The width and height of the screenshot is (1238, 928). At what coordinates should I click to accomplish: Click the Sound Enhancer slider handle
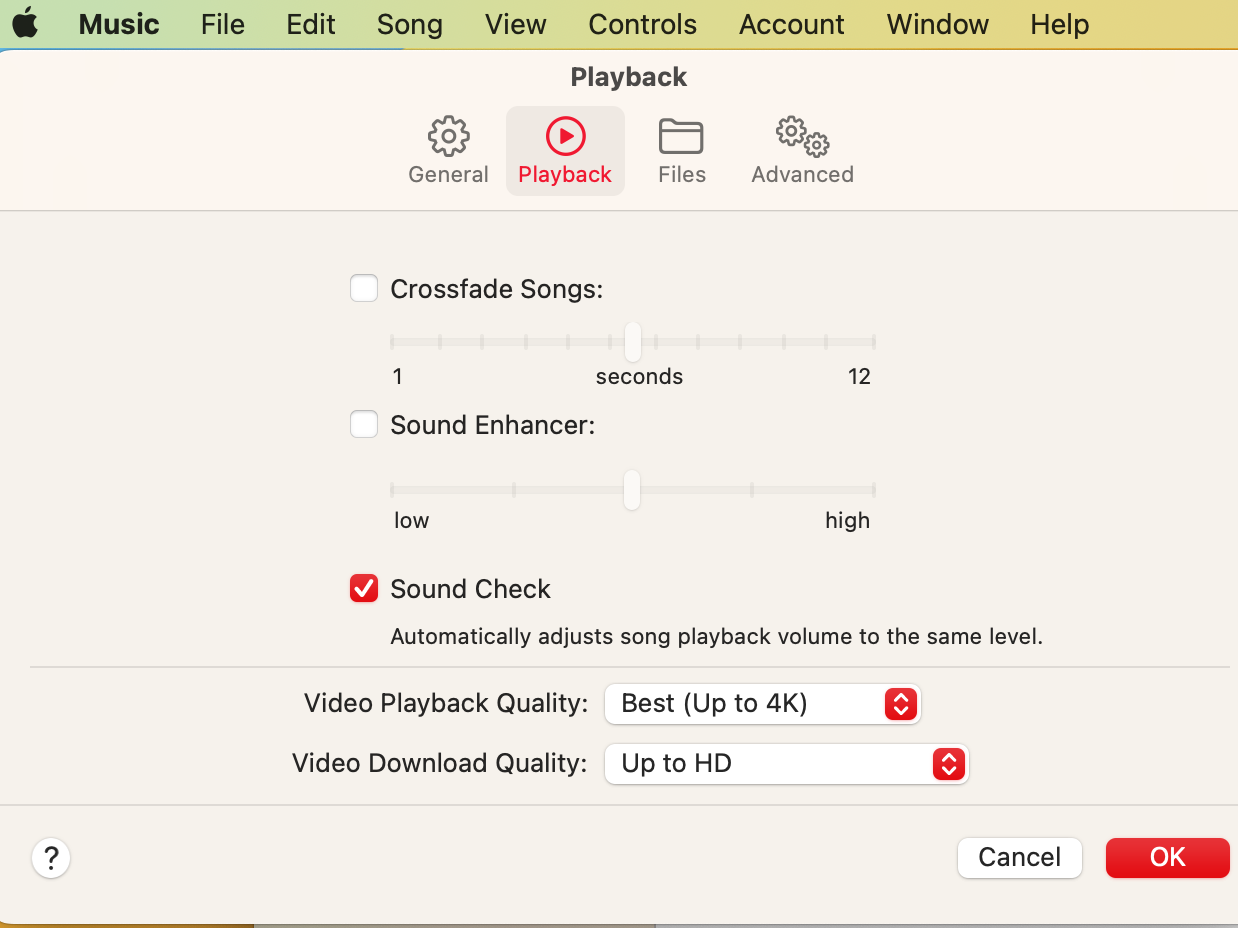(632, 490)
